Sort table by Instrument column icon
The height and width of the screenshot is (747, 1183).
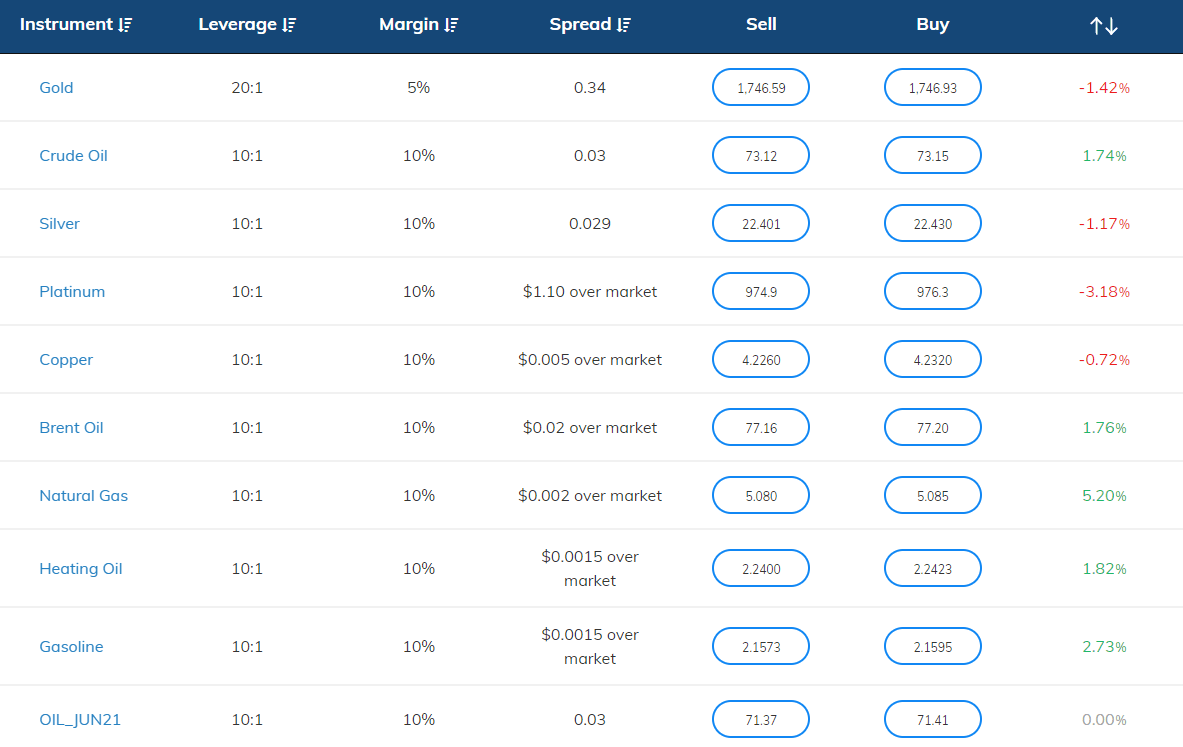click(x=124, y=25)
